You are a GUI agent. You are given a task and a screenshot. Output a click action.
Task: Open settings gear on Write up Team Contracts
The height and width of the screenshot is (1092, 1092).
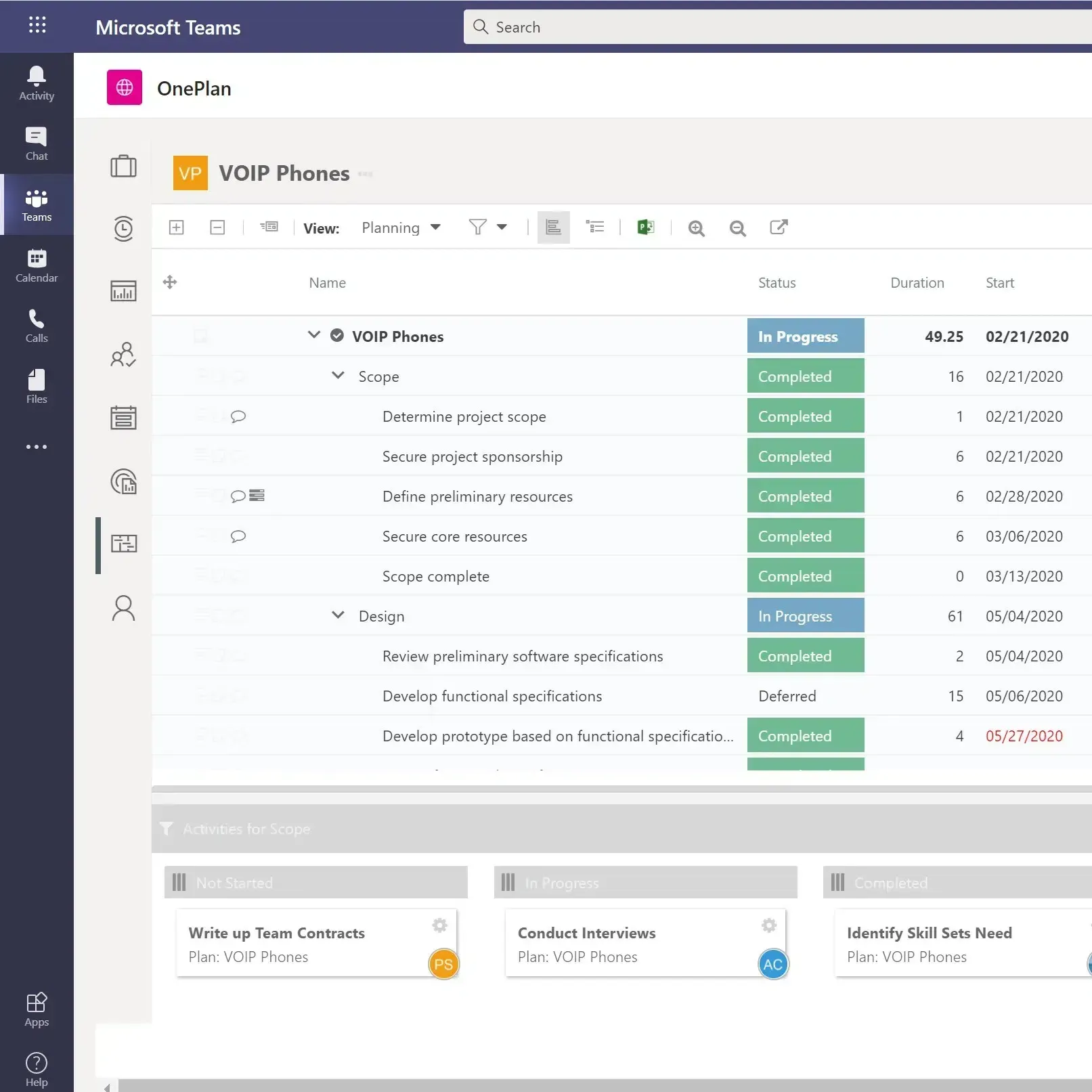(x=440, y=925)
